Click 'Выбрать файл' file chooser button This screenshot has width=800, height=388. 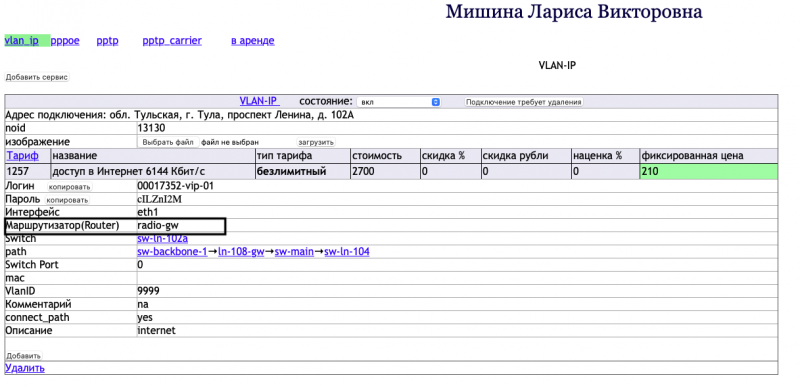pos(168,142)
